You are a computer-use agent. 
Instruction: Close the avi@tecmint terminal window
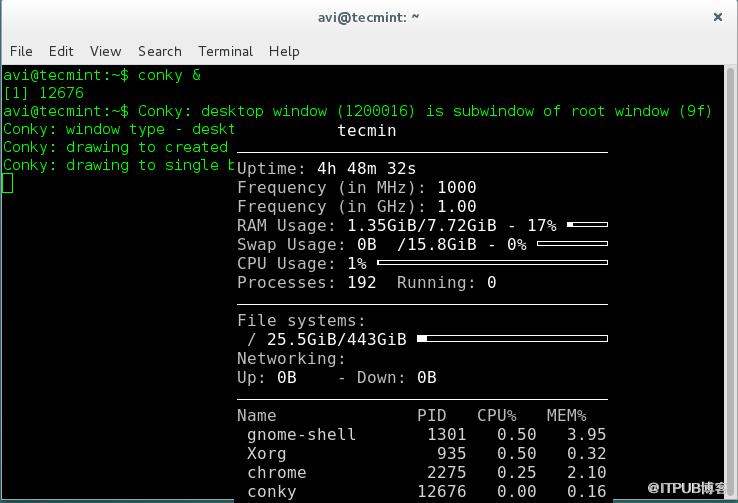click(718, 17)
